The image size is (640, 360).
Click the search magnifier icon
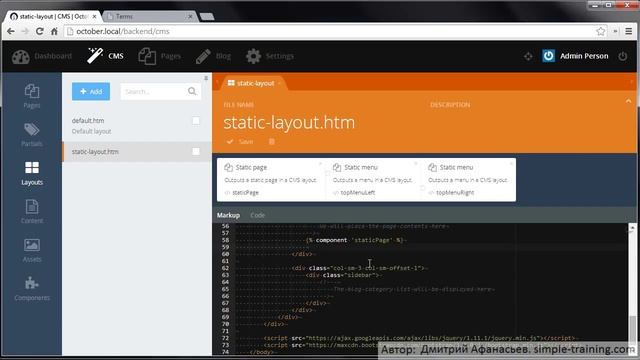(x=192, y=91)
